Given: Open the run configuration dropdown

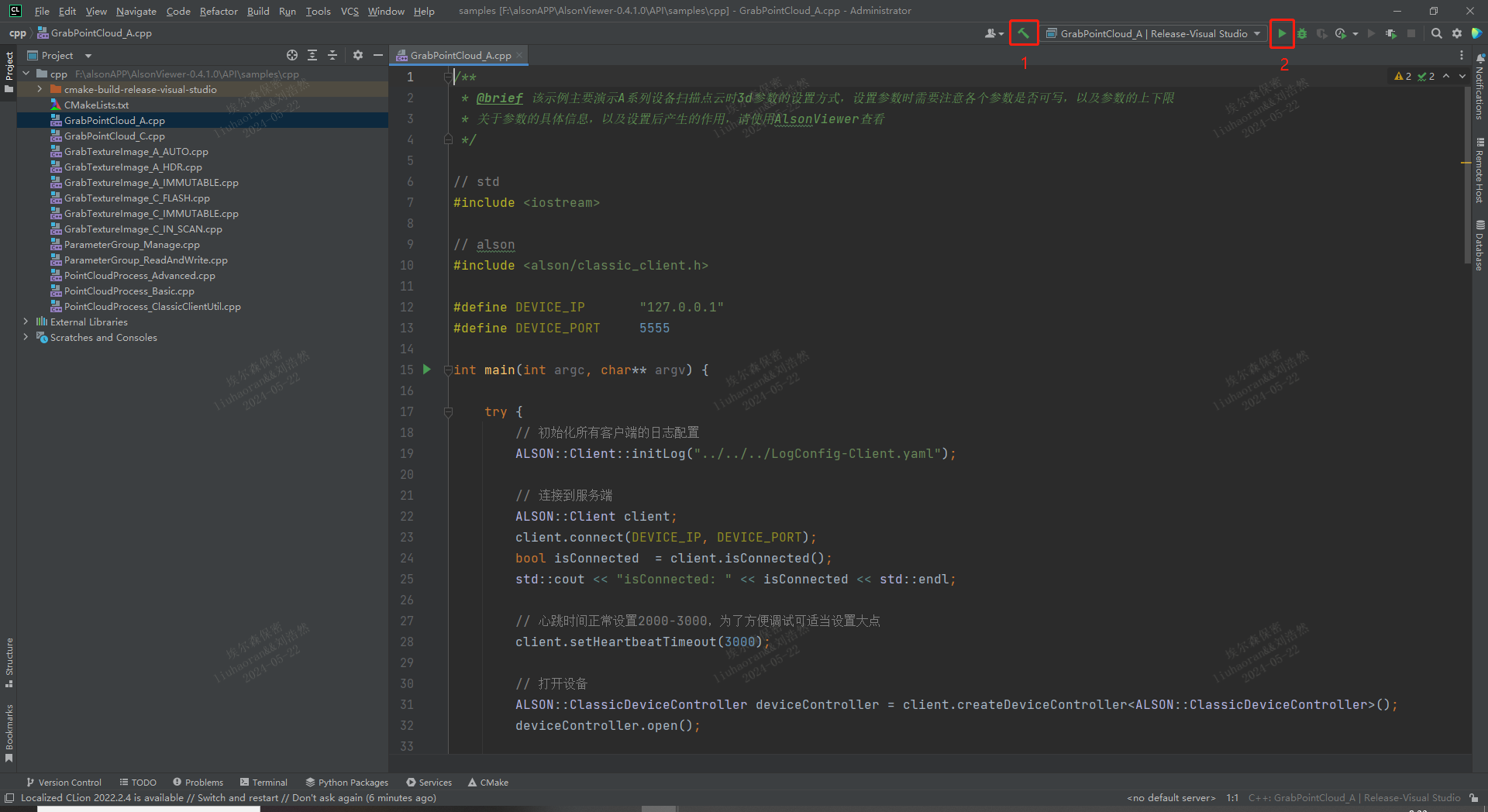Looking at the screenshot, I should coord(1153,33).
